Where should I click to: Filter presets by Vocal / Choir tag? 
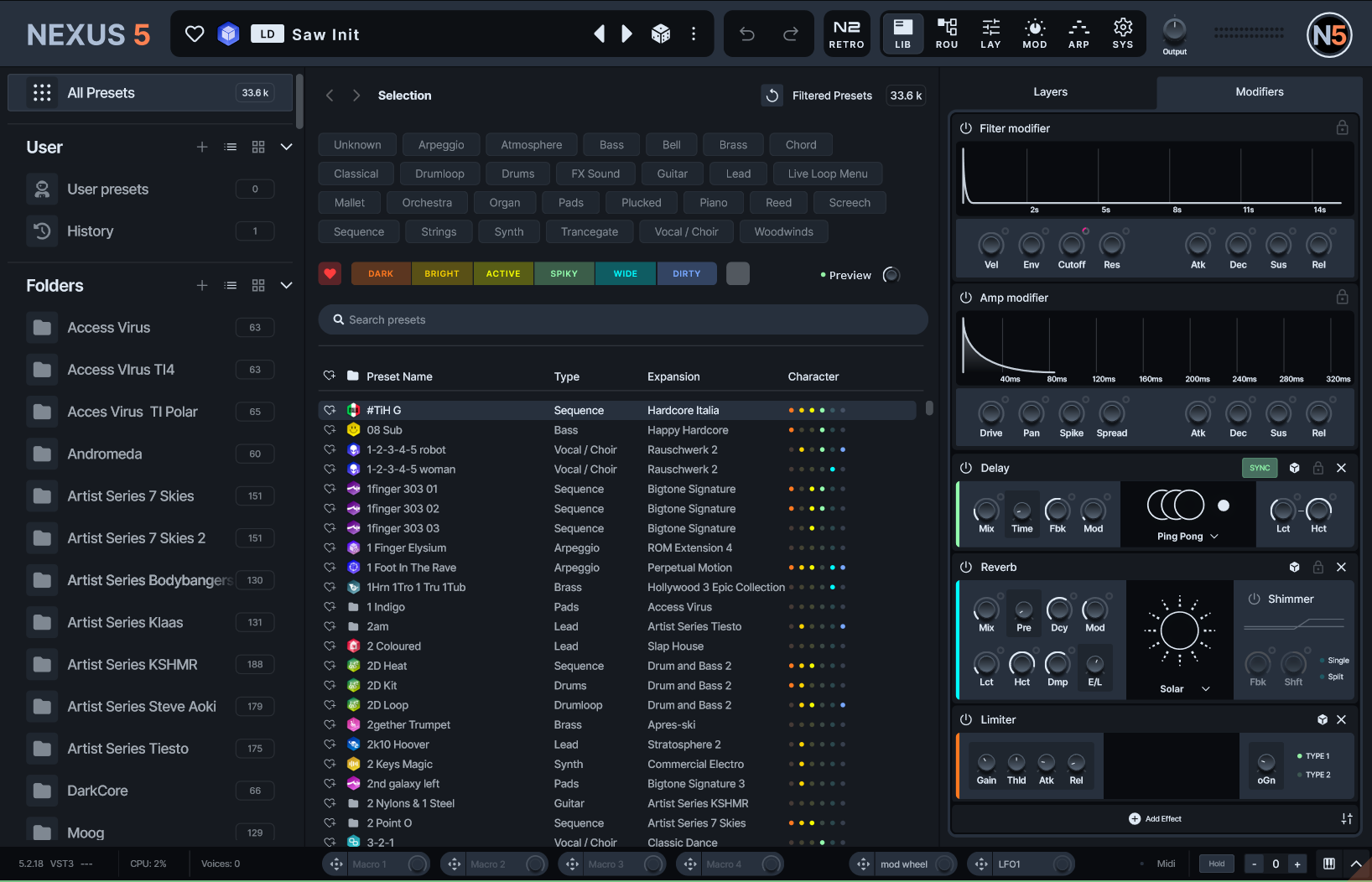tap(686, 231)
